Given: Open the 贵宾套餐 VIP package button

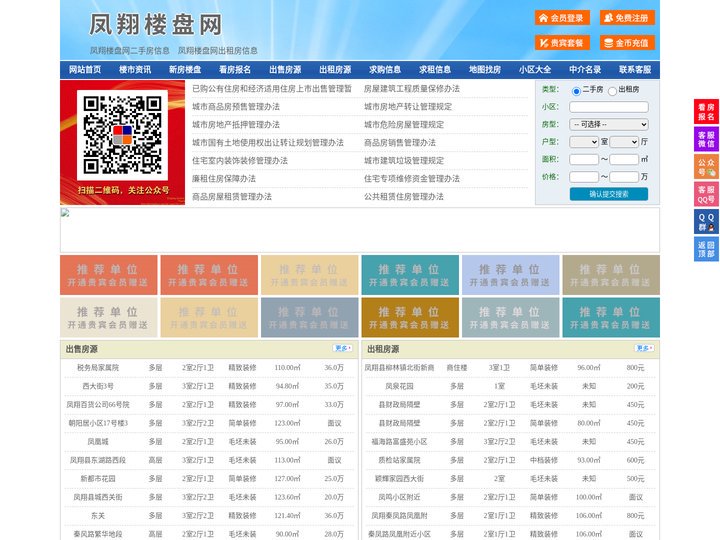Looking at the screenshot, I should coord(562,43).
